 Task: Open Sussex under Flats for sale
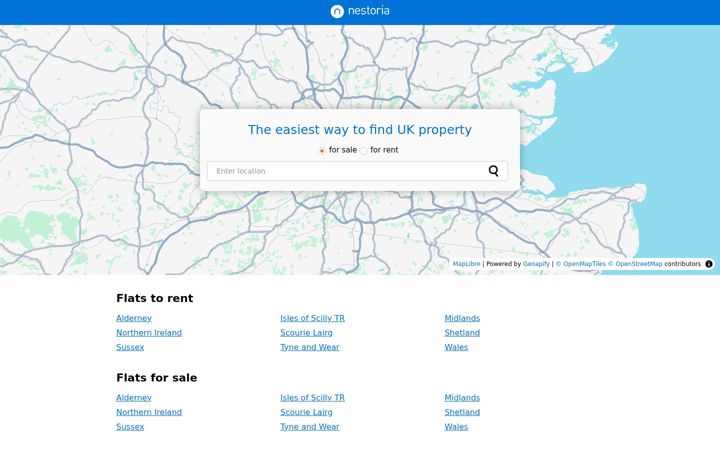[130, 427]
